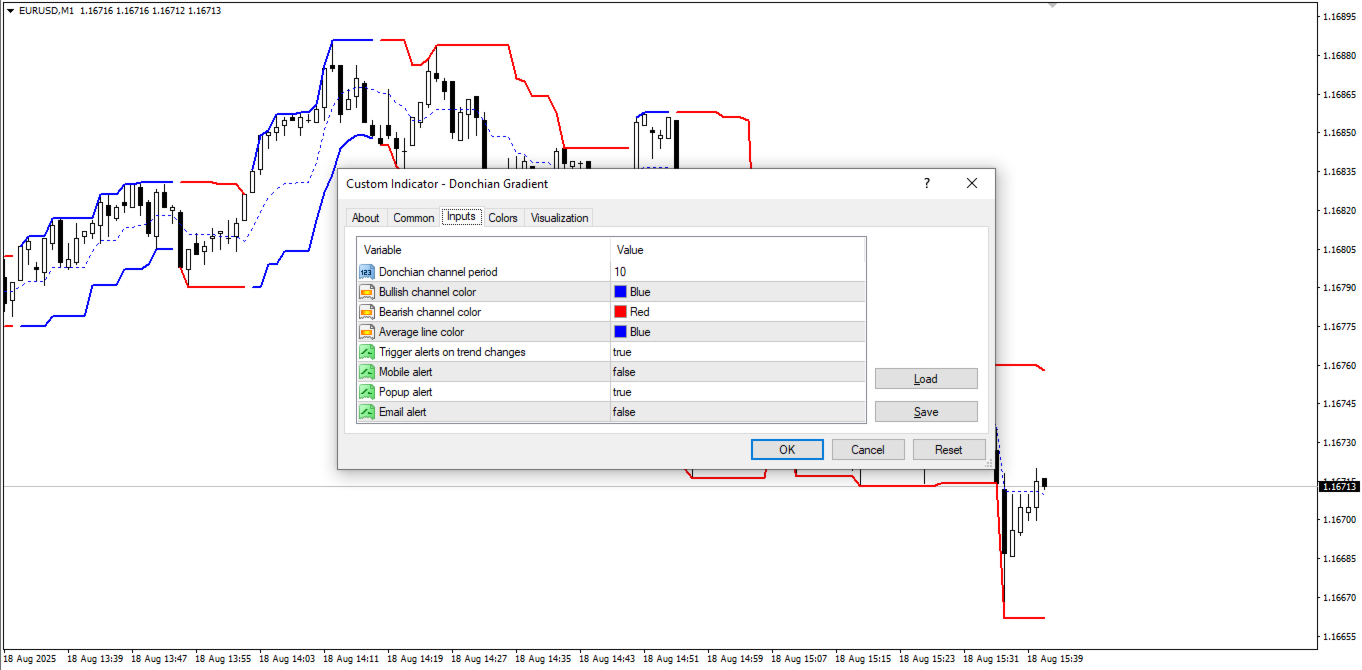Click the Popup alert row icon

(x=366, y=392)
